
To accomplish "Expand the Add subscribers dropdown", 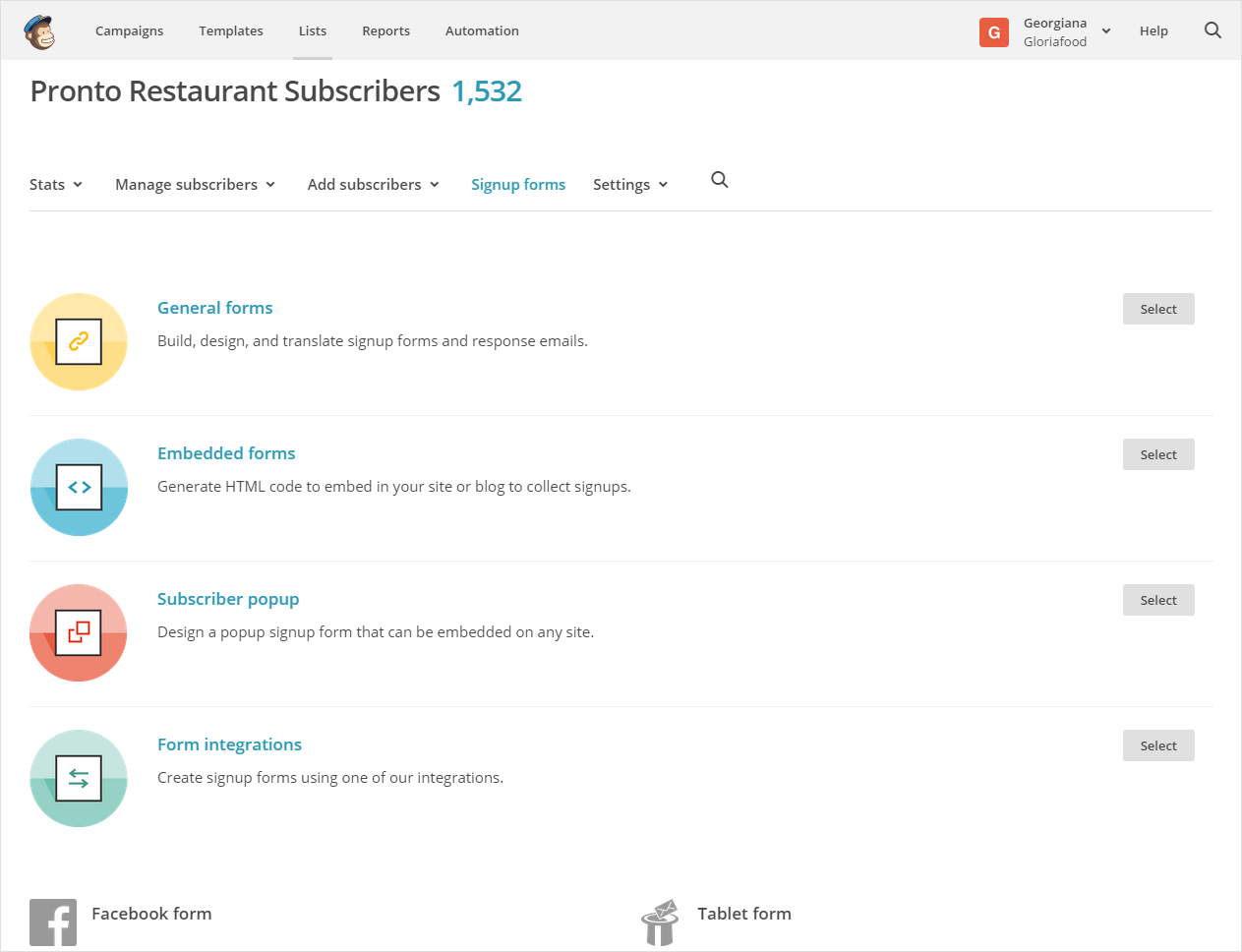I will click(x=373, y=184).
